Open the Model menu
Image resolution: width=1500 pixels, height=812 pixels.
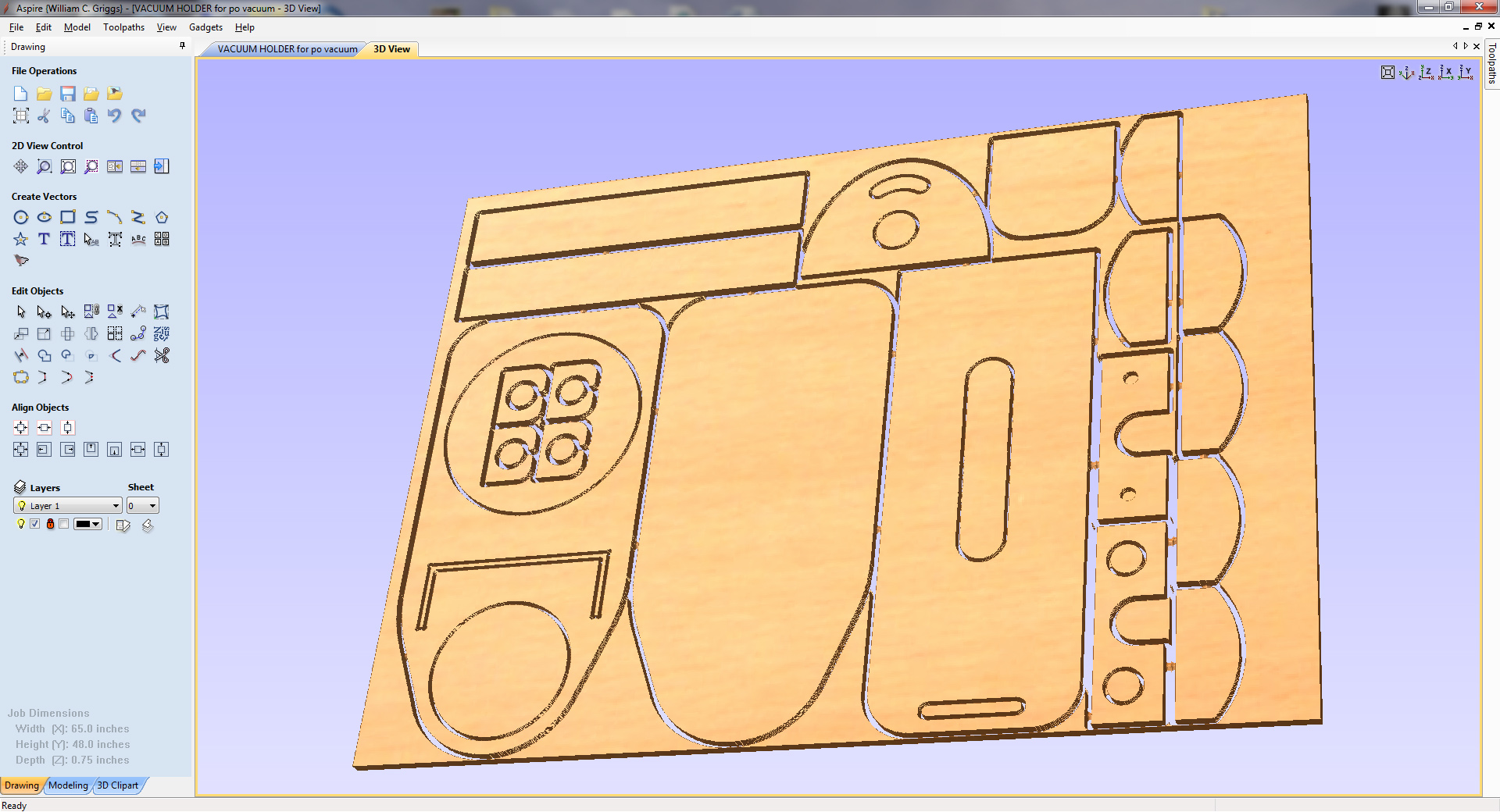click(x=77, y=27)
